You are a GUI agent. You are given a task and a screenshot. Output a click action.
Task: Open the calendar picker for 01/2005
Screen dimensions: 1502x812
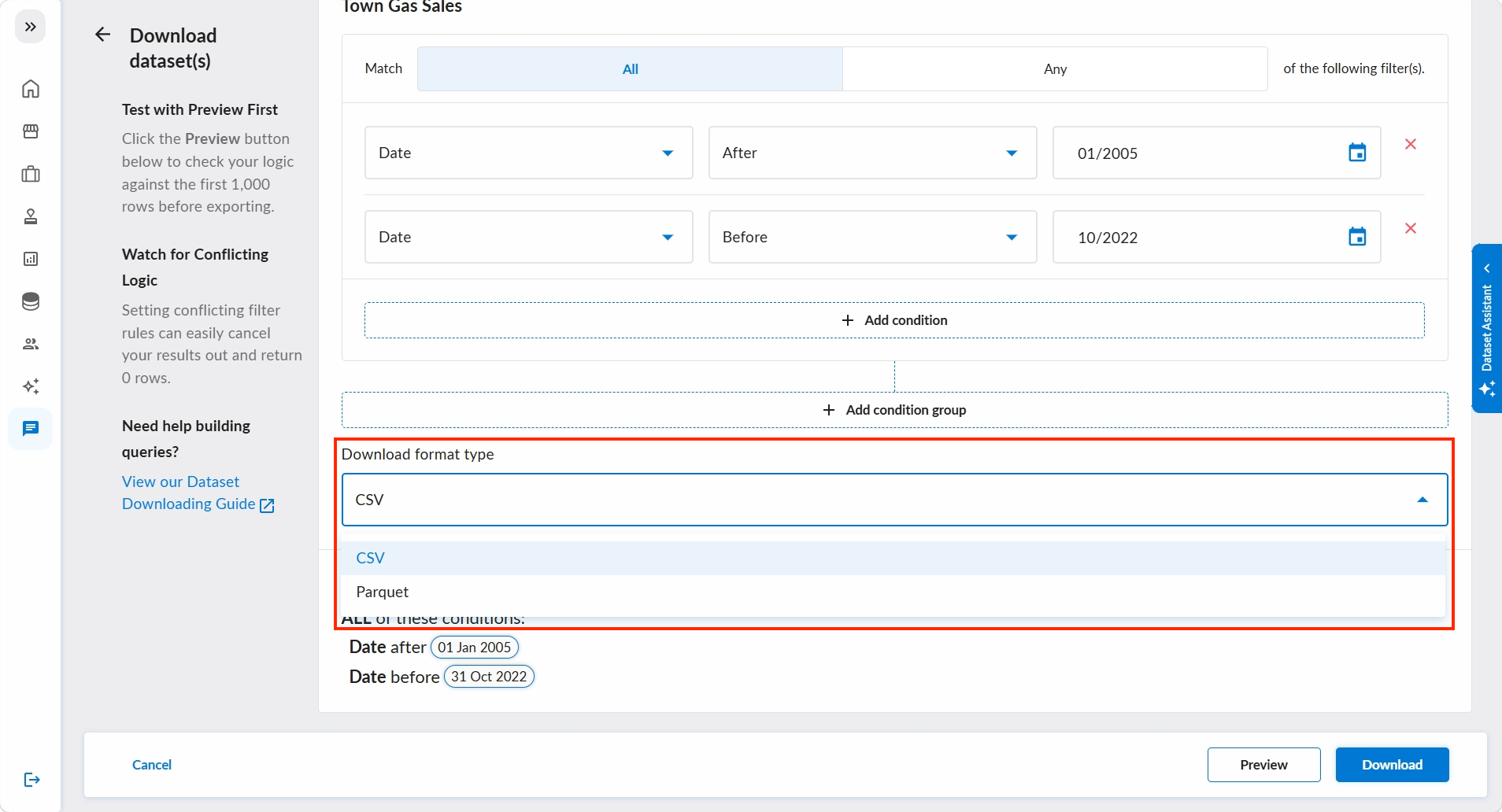[1357, 153]
